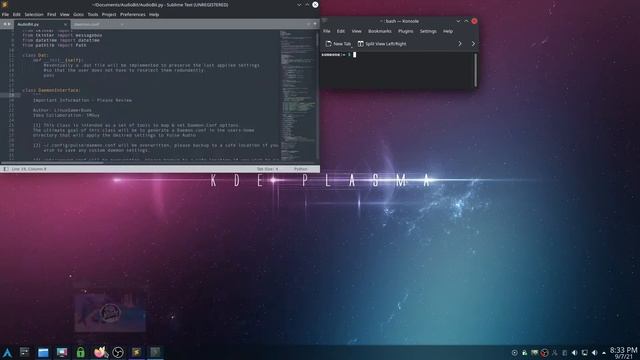Click the Konsole vertical scrollbar
The image size is (640, 360).
(x=476, y=69)
